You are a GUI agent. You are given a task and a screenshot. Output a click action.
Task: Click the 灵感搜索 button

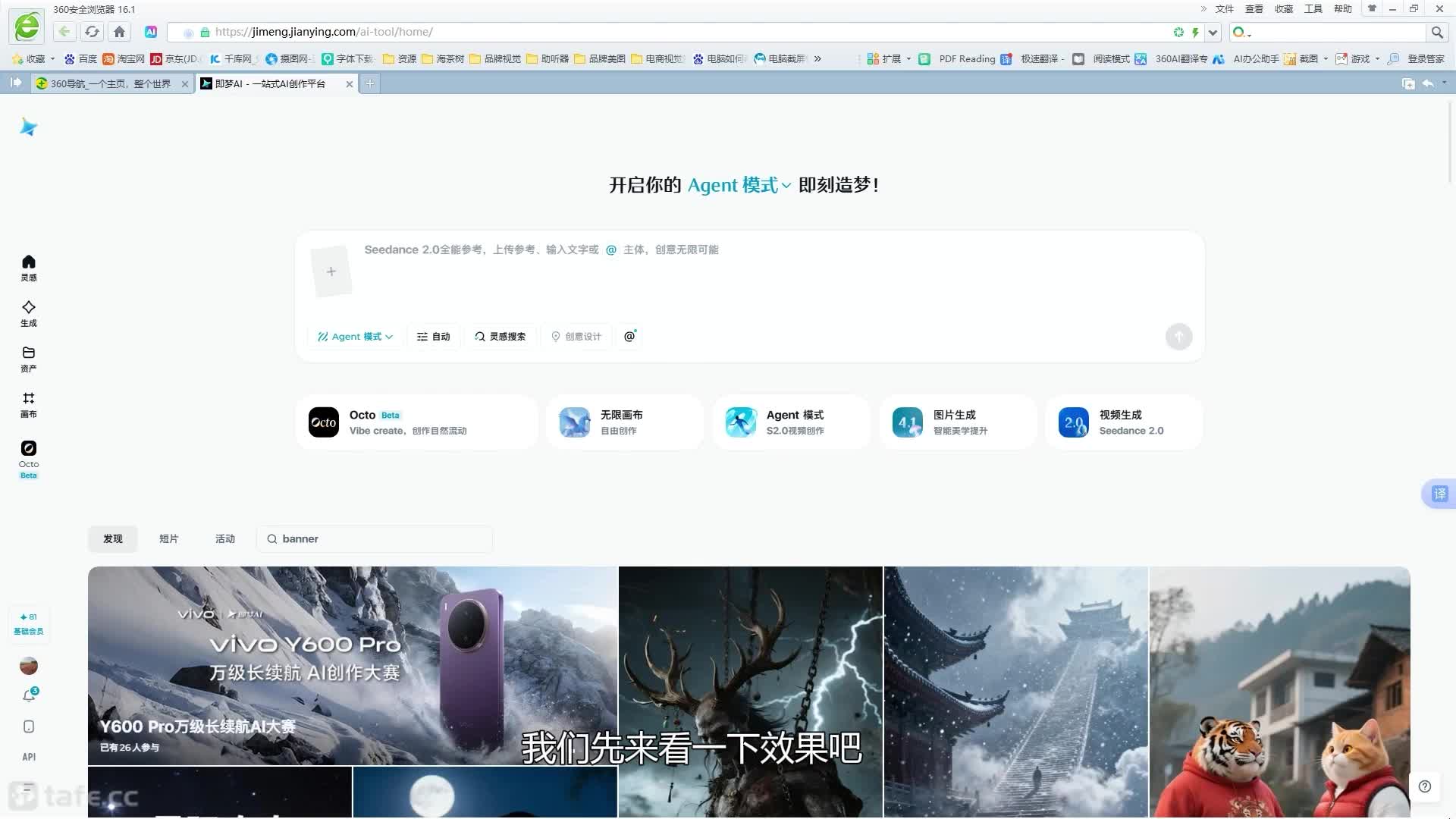(x=500, y=337)
